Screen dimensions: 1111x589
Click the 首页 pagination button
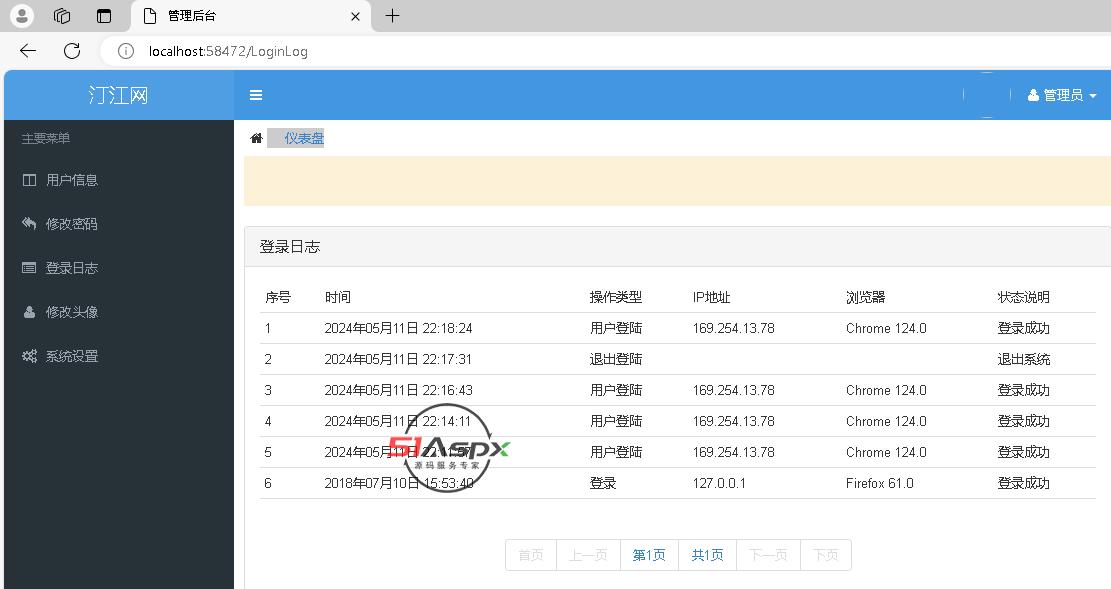pyautogui.click(x=531, y=555)
